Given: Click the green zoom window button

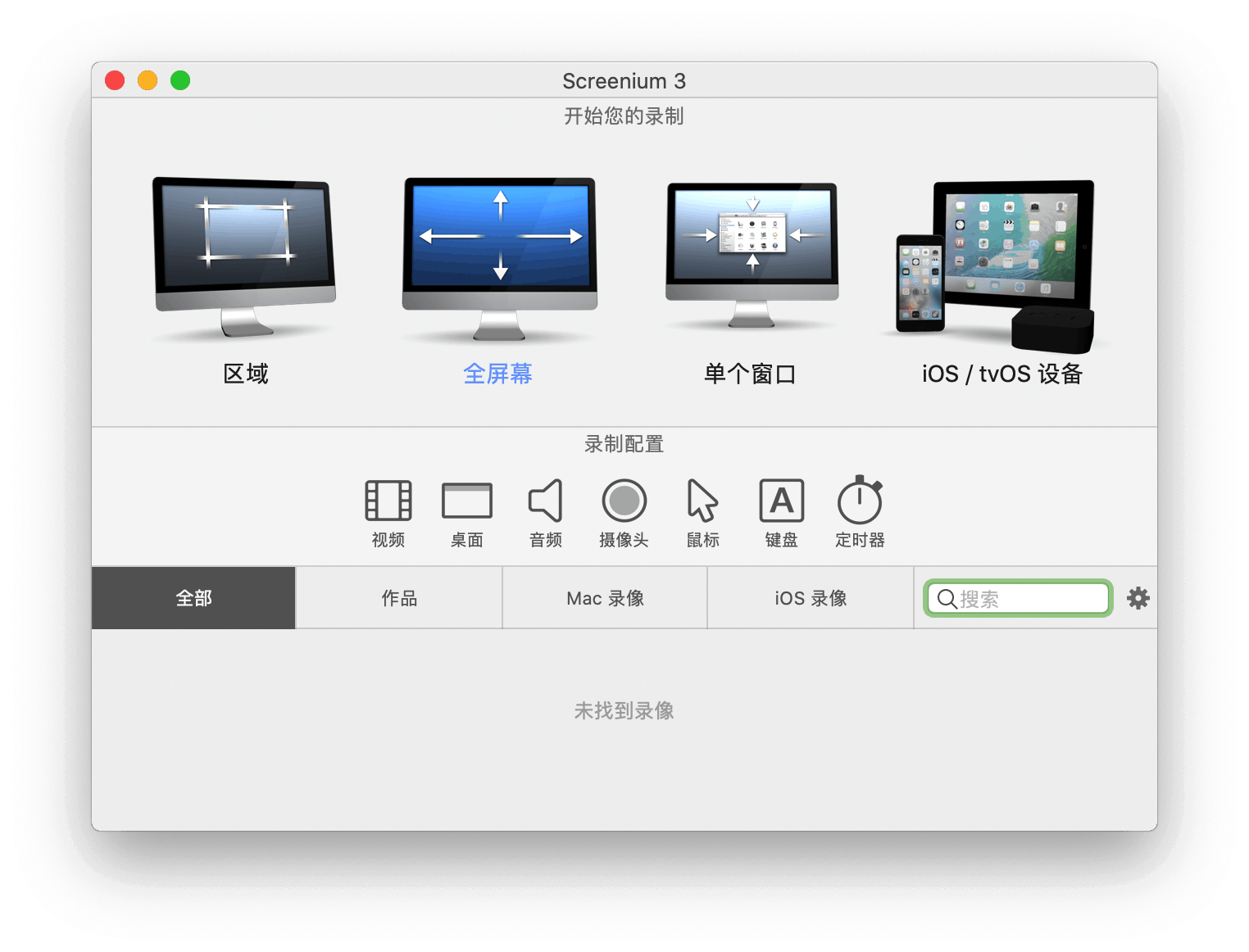Looking at the screenshot, I should click(180, 80).
